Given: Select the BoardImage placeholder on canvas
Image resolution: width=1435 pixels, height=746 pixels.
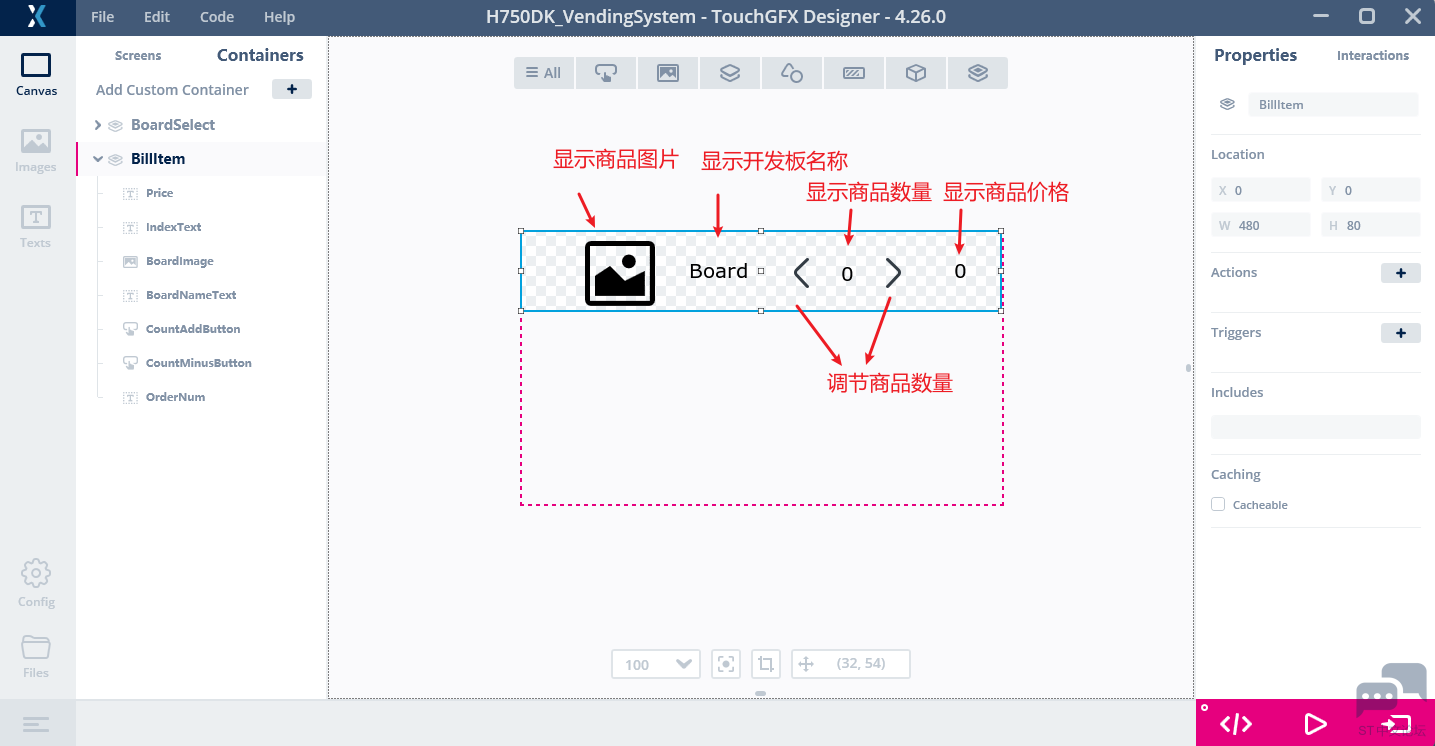Looking at the screenshot, I should (x=620, y=273).
